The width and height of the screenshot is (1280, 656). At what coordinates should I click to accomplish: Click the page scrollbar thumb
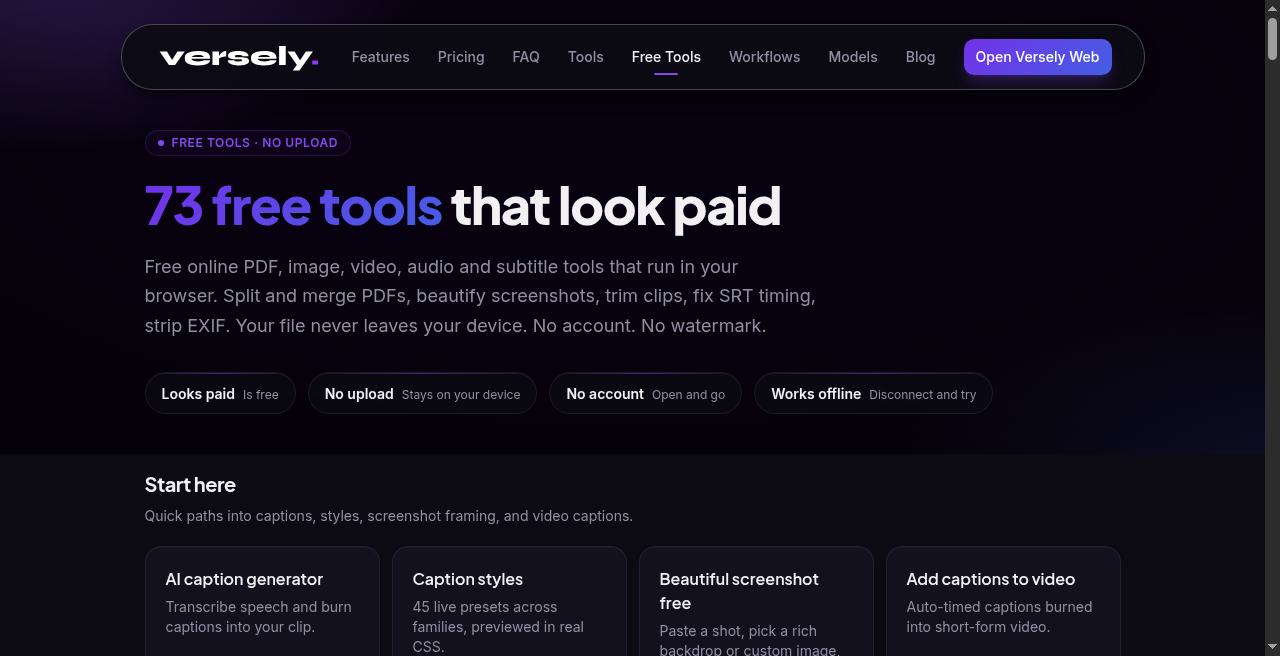pyautogui.click(x=1272, y=38)
